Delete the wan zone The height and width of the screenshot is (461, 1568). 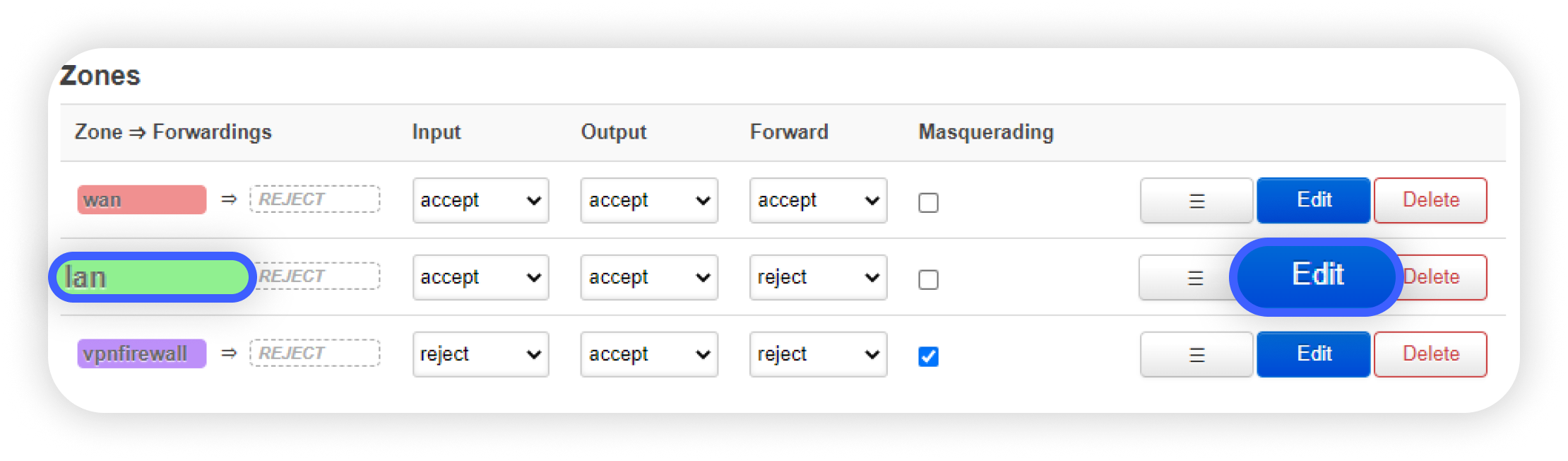pyautogui.click(x=1430, y=200)
